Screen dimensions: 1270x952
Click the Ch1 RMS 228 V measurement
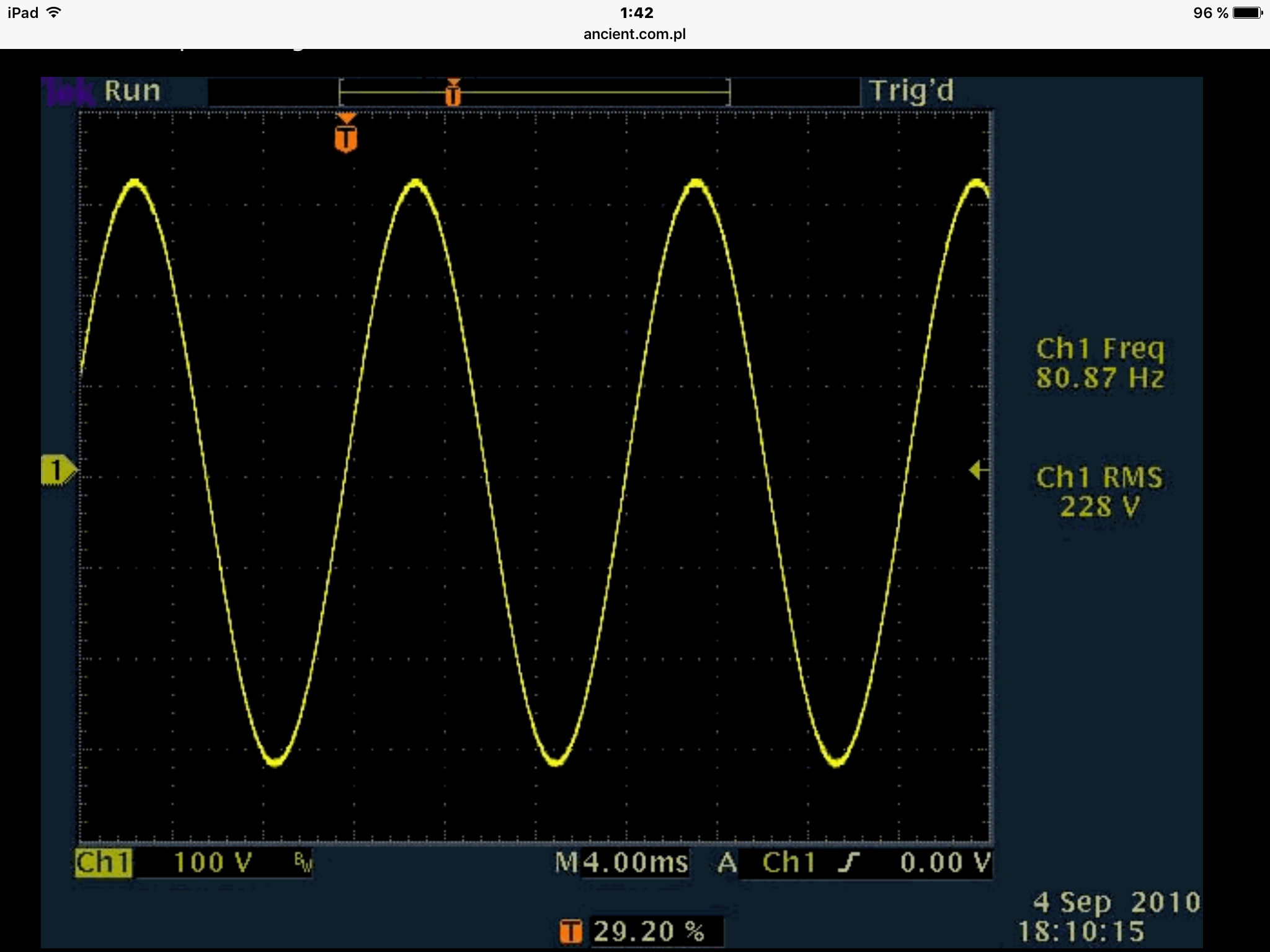(1100, 492)
